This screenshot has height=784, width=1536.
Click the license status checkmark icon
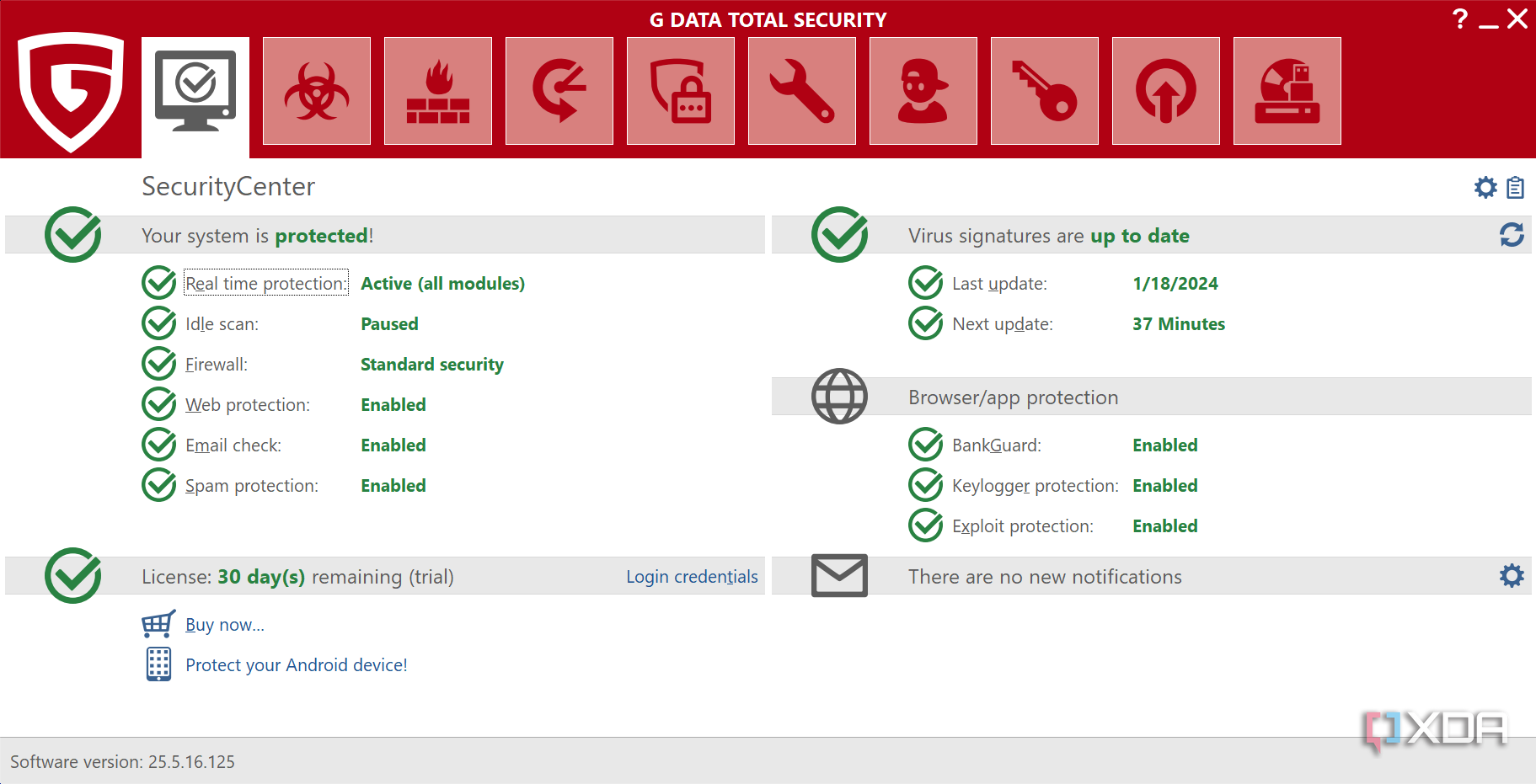(x=73, y=575)
